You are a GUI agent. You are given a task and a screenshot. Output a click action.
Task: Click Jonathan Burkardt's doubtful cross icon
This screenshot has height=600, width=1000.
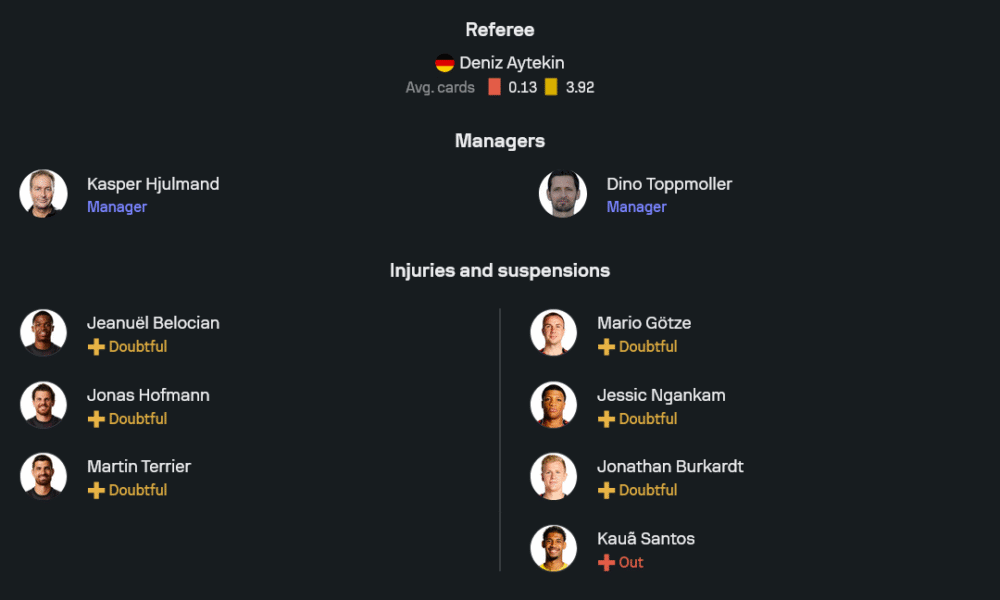606,491
